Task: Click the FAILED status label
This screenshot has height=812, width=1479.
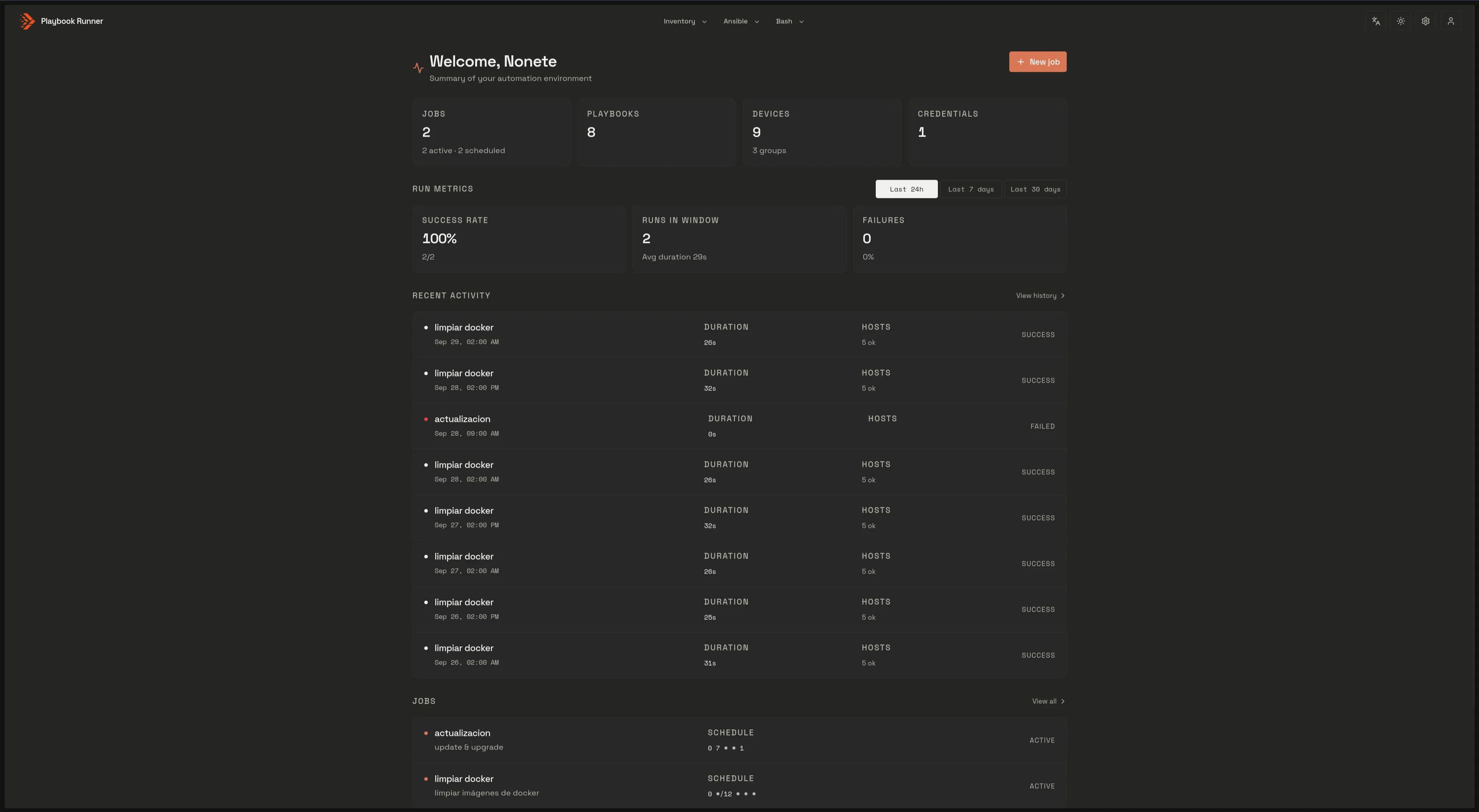Action: [1042, 427]
